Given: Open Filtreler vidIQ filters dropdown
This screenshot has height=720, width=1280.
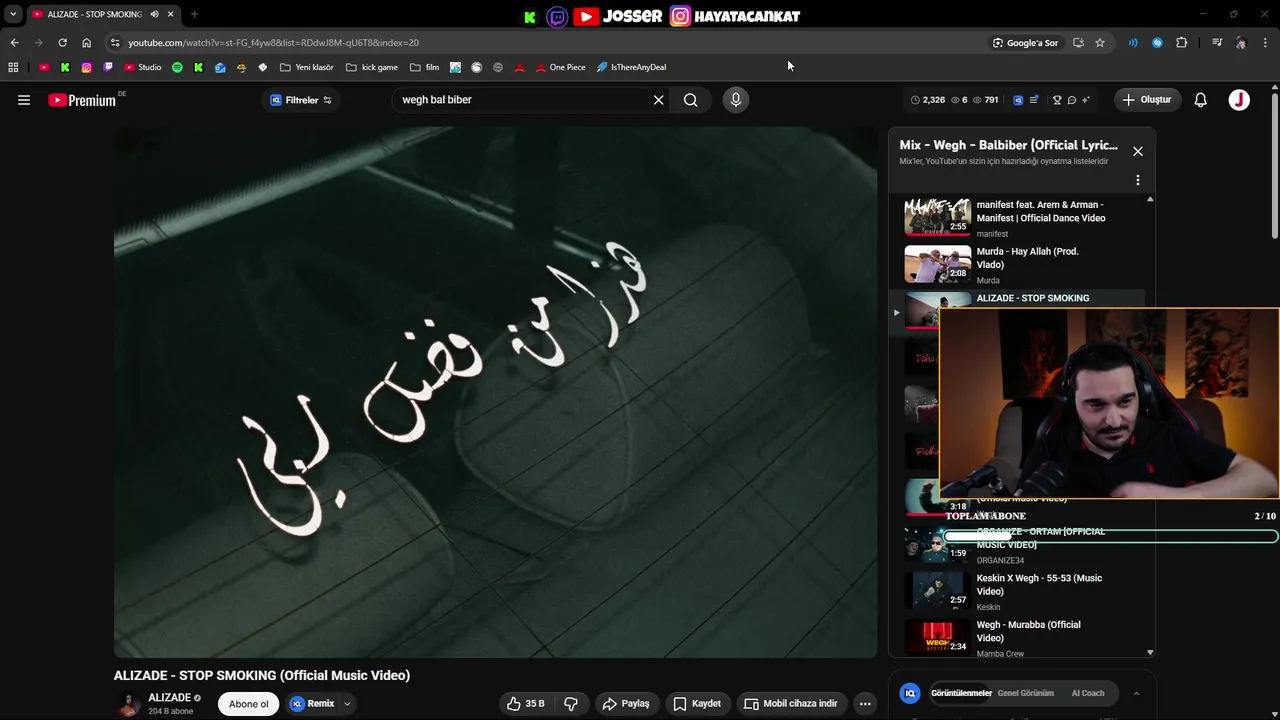Looking at the screenshot, I should pyautogui.click(x=301, y=100).
